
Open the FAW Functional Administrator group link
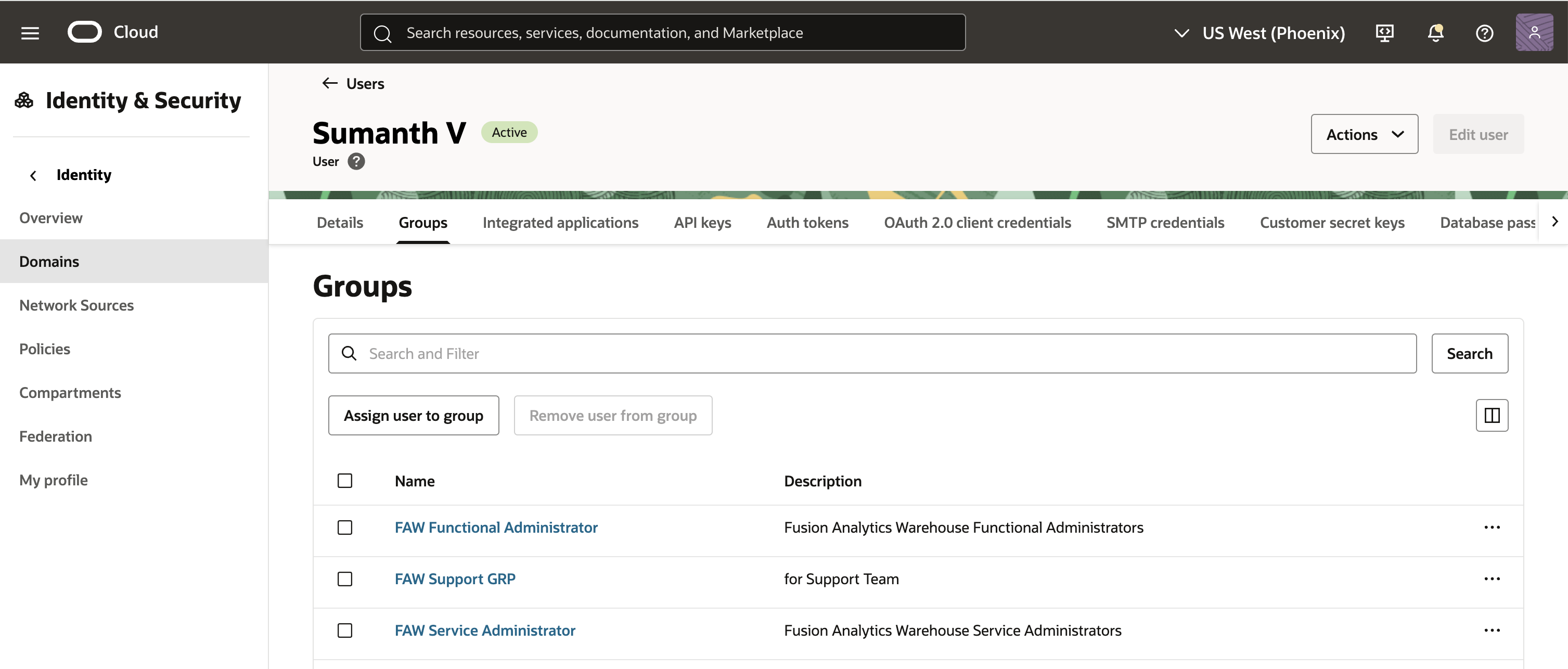click(x=496, y=527)
